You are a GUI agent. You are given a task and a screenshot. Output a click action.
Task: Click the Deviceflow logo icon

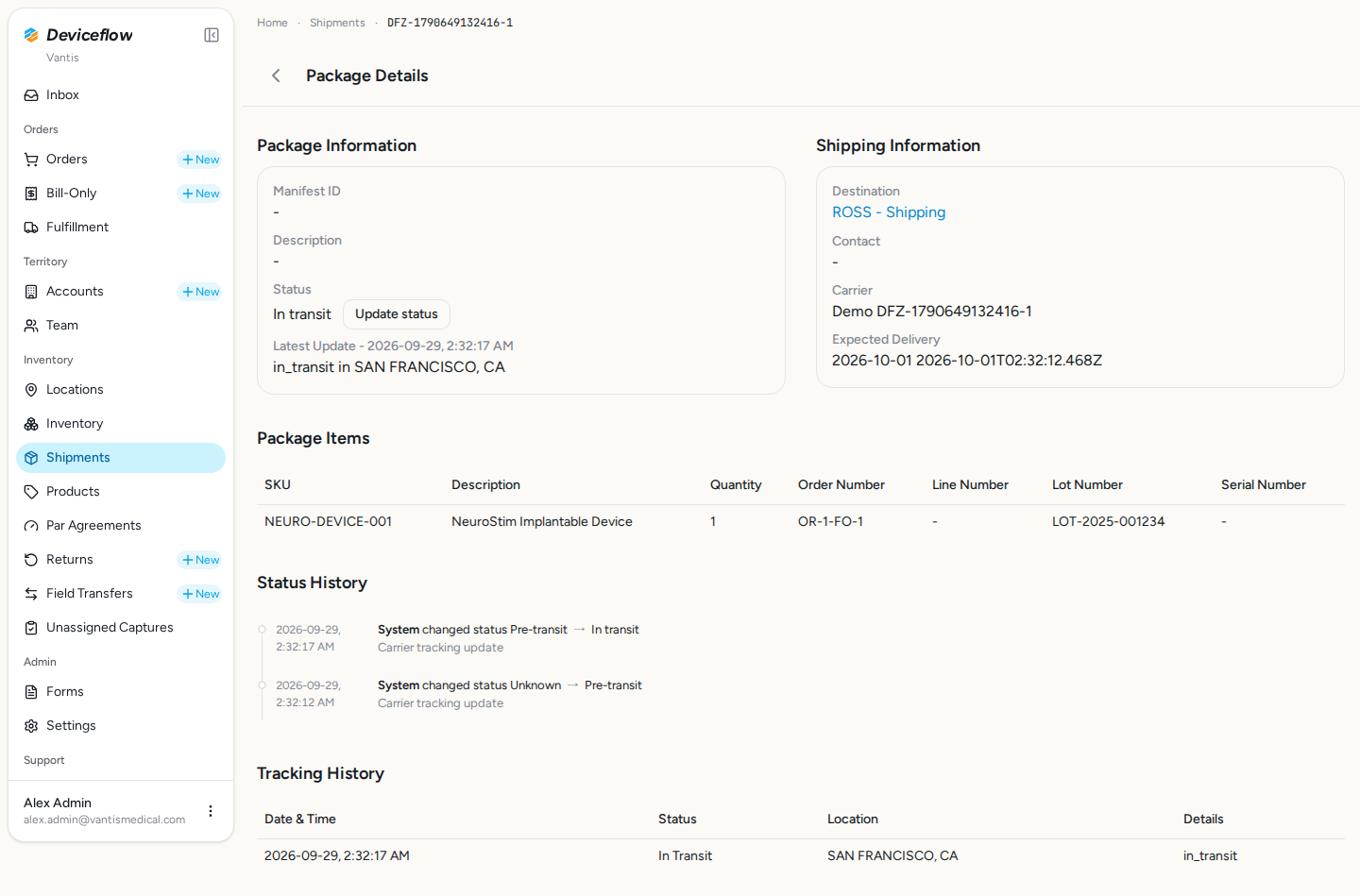coord(31,35)
